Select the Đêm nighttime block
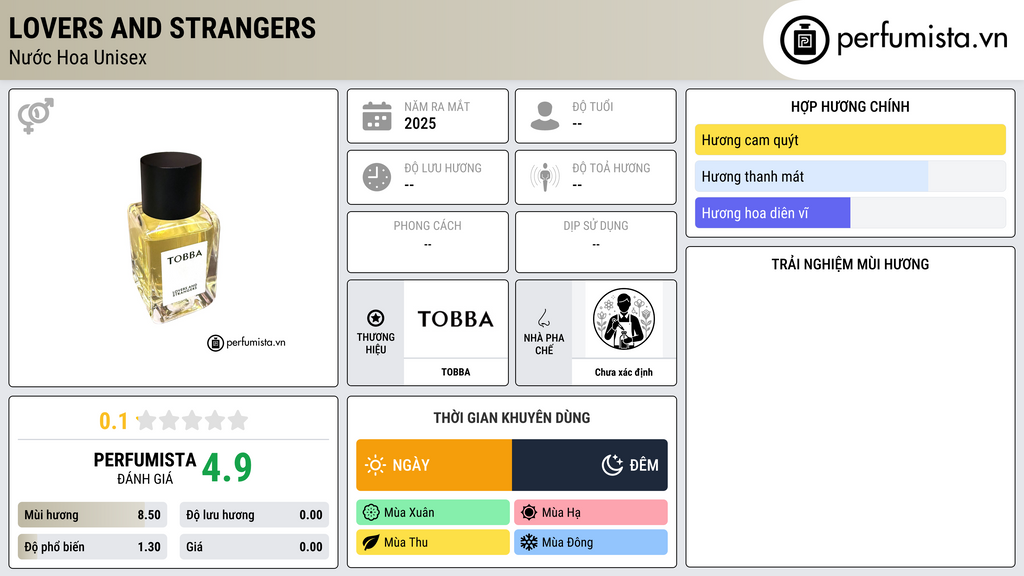Image resolution: width=1024 pixels, height=576 pixels. pos(590,465)
